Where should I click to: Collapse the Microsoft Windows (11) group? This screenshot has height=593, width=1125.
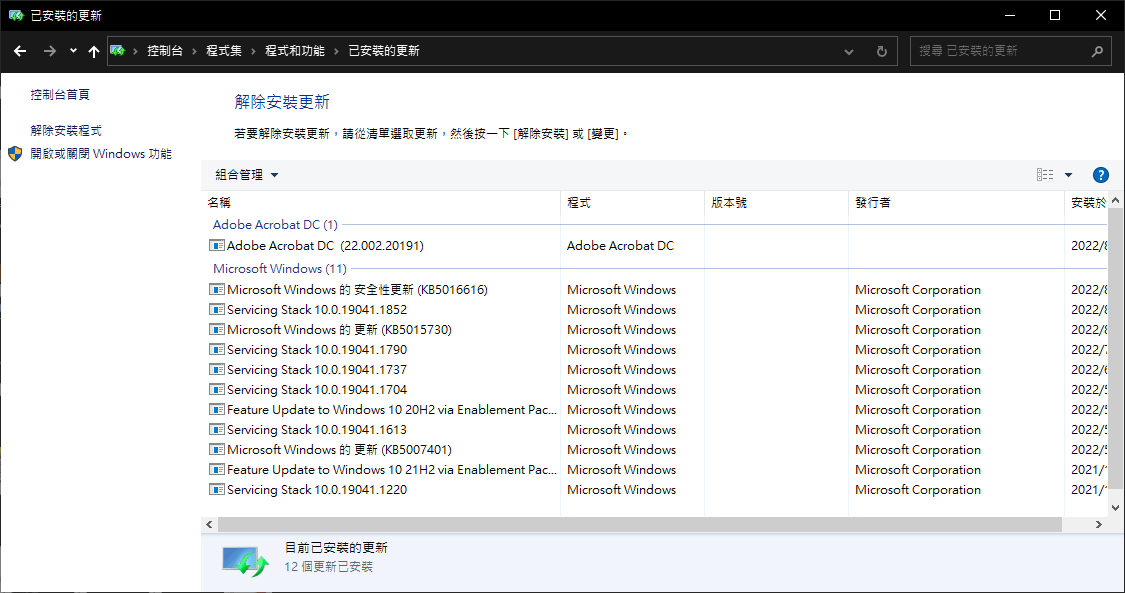click(x=280, y=269)
